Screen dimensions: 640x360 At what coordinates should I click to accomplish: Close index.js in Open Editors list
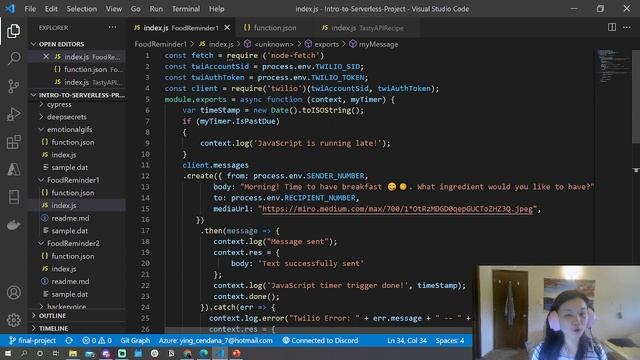(46, 56)
